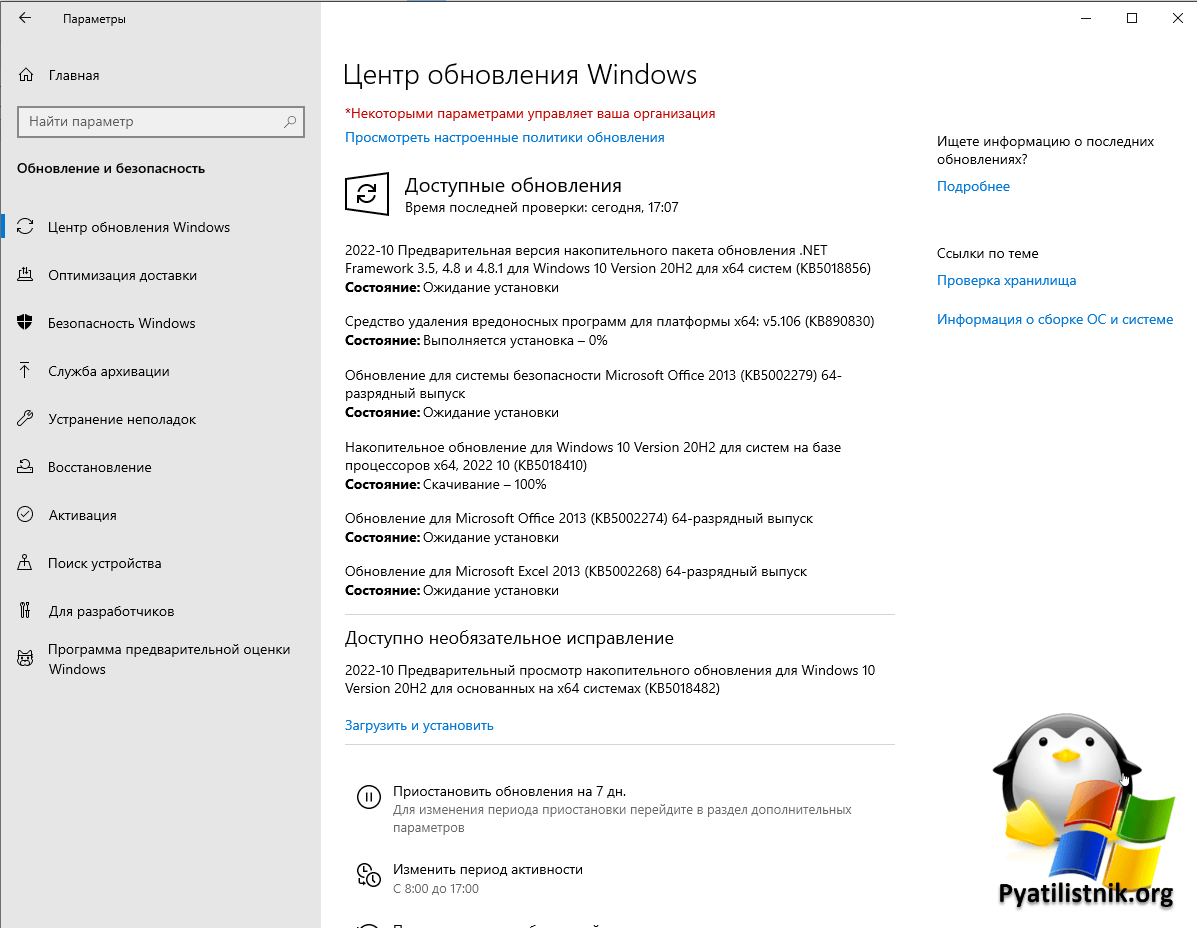Open Центр обновления Windows section
Image resolution: width=1197 pixels, height=928 pixels.
(139, 227)
